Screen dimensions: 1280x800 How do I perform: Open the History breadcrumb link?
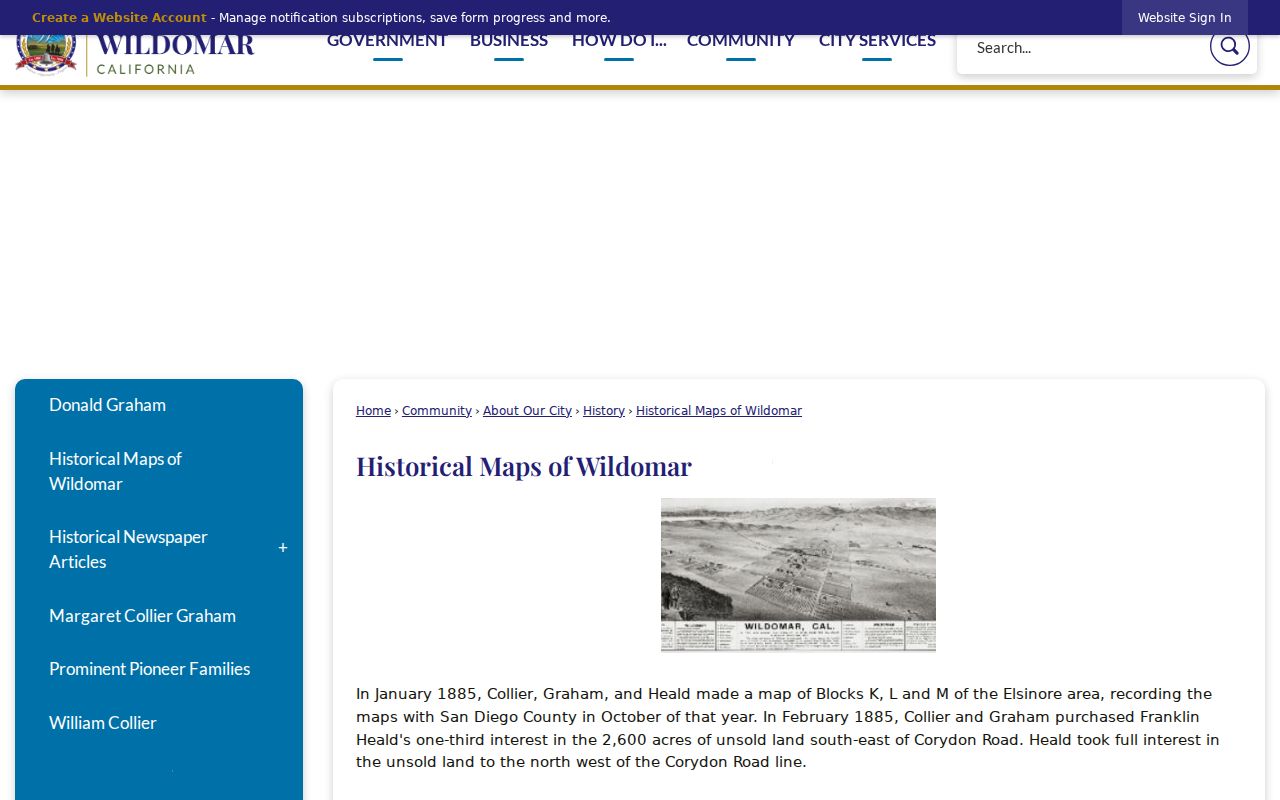pos(604,411)
